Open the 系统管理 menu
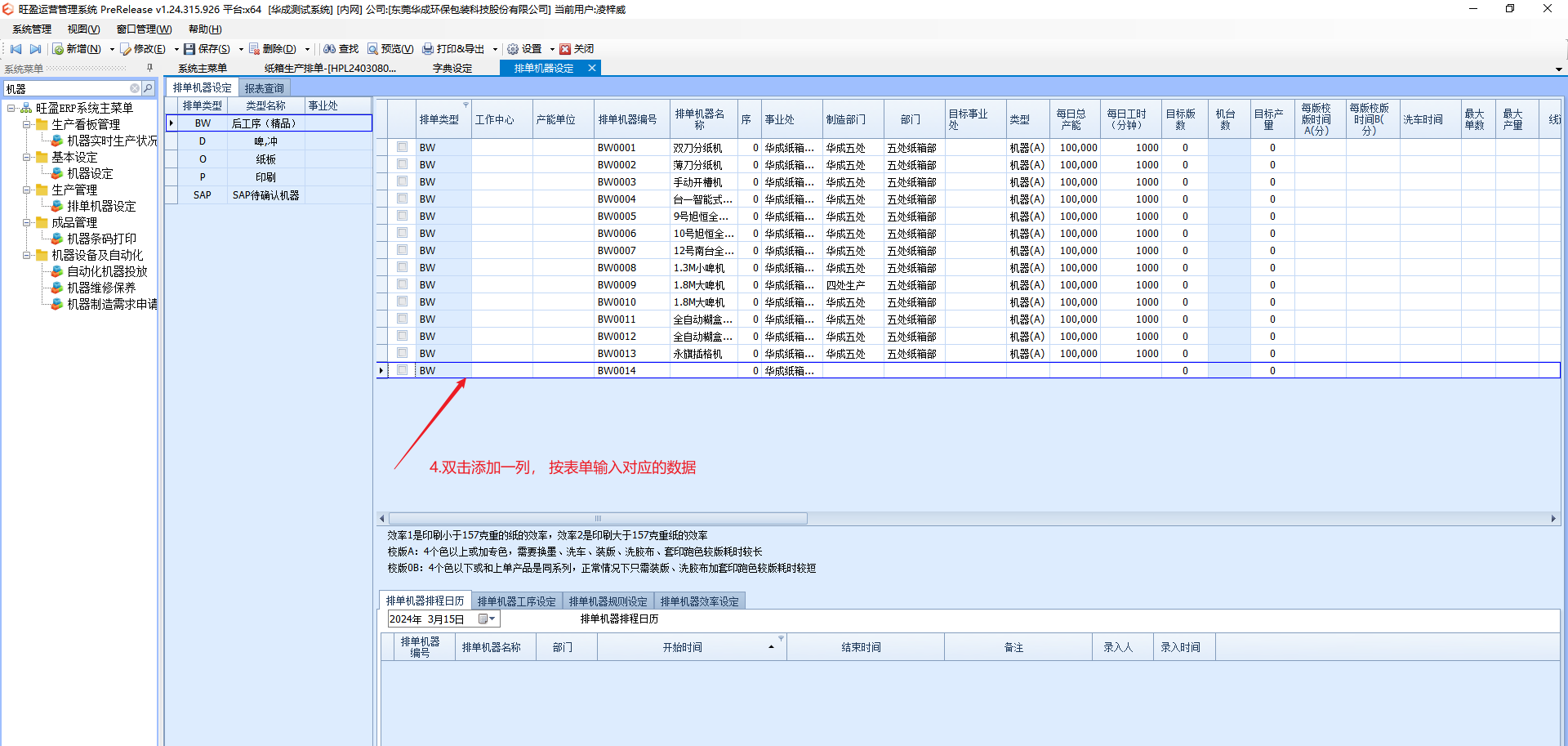The image size is (1568, 746). click(x=32, y=29)
